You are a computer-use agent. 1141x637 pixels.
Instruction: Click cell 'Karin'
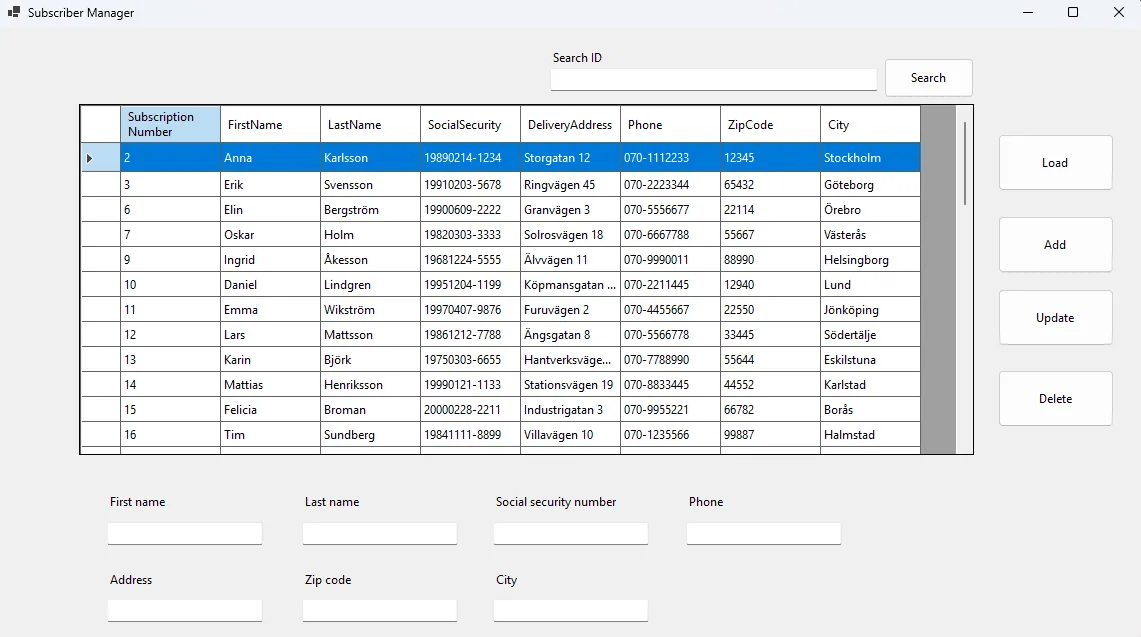(x=270, y=360)
